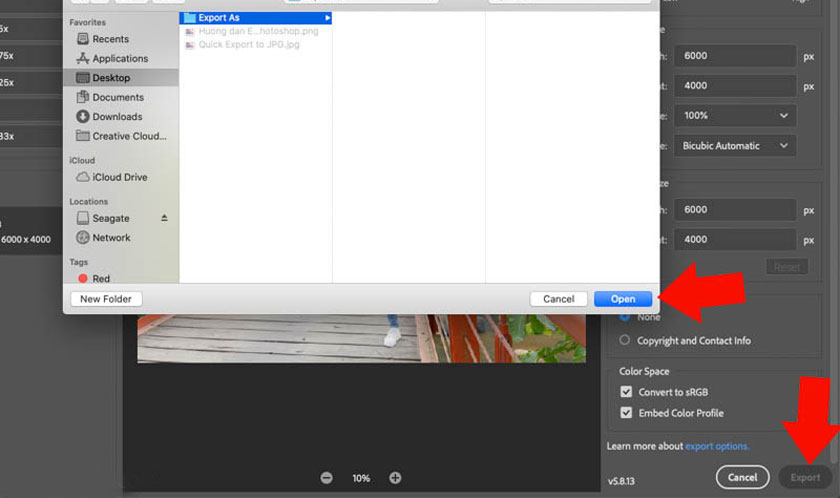Click New Folder button
This screenshot has width=840, height=498.
(x=106, y=299)
